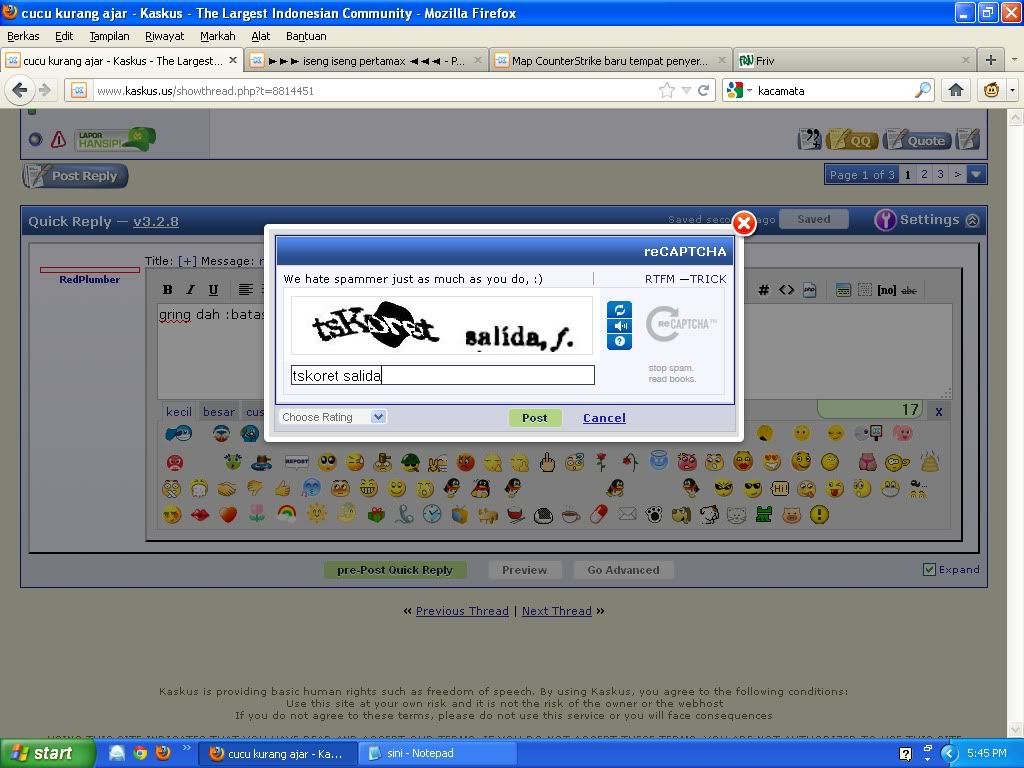This screenshot has width=1024, height=768.
Task: Apply strikethrough with the abc icon
Action: tap(908, 291)
